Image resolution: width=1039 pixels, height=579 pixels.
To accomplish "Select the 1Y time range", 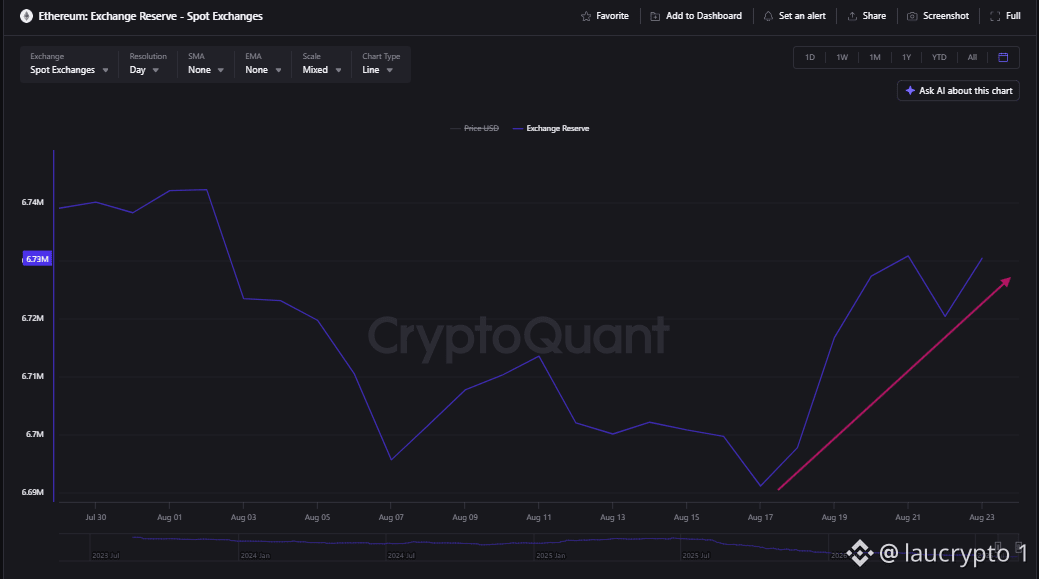I will (906, 58).
